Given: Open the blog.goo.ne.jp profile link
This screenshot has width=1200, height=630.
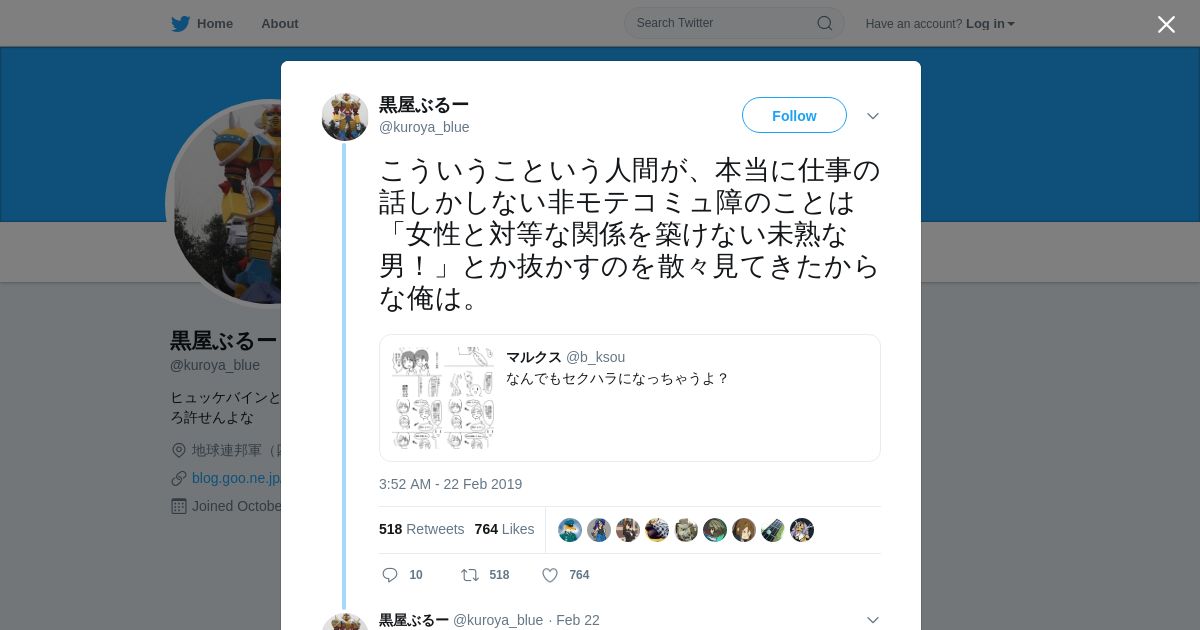Looking at the screenshot, I should (x=236, y=478).
